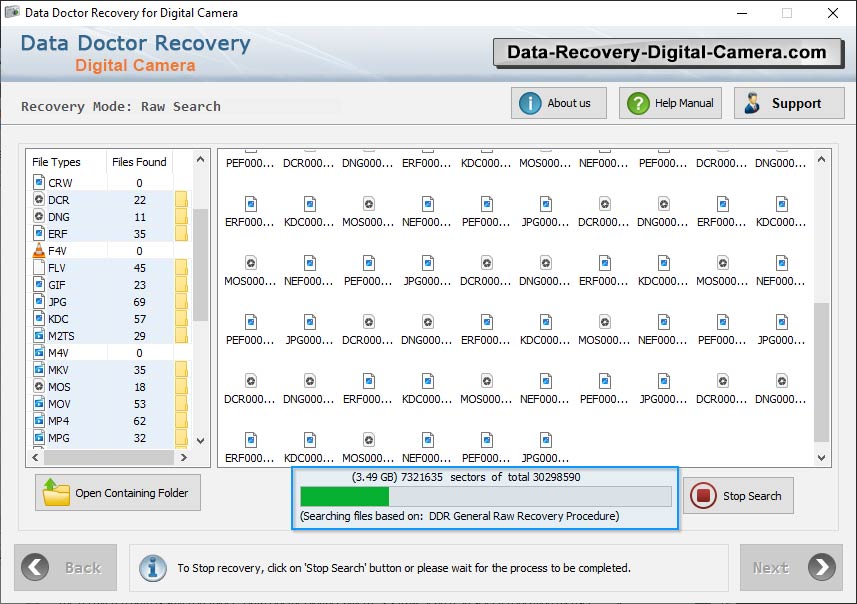Image resolution: width=857 pixels, height=604 pixels.
Task: Click the file types list scroll-right arrow
Action: pyautogui.click(x=184, y=457)
